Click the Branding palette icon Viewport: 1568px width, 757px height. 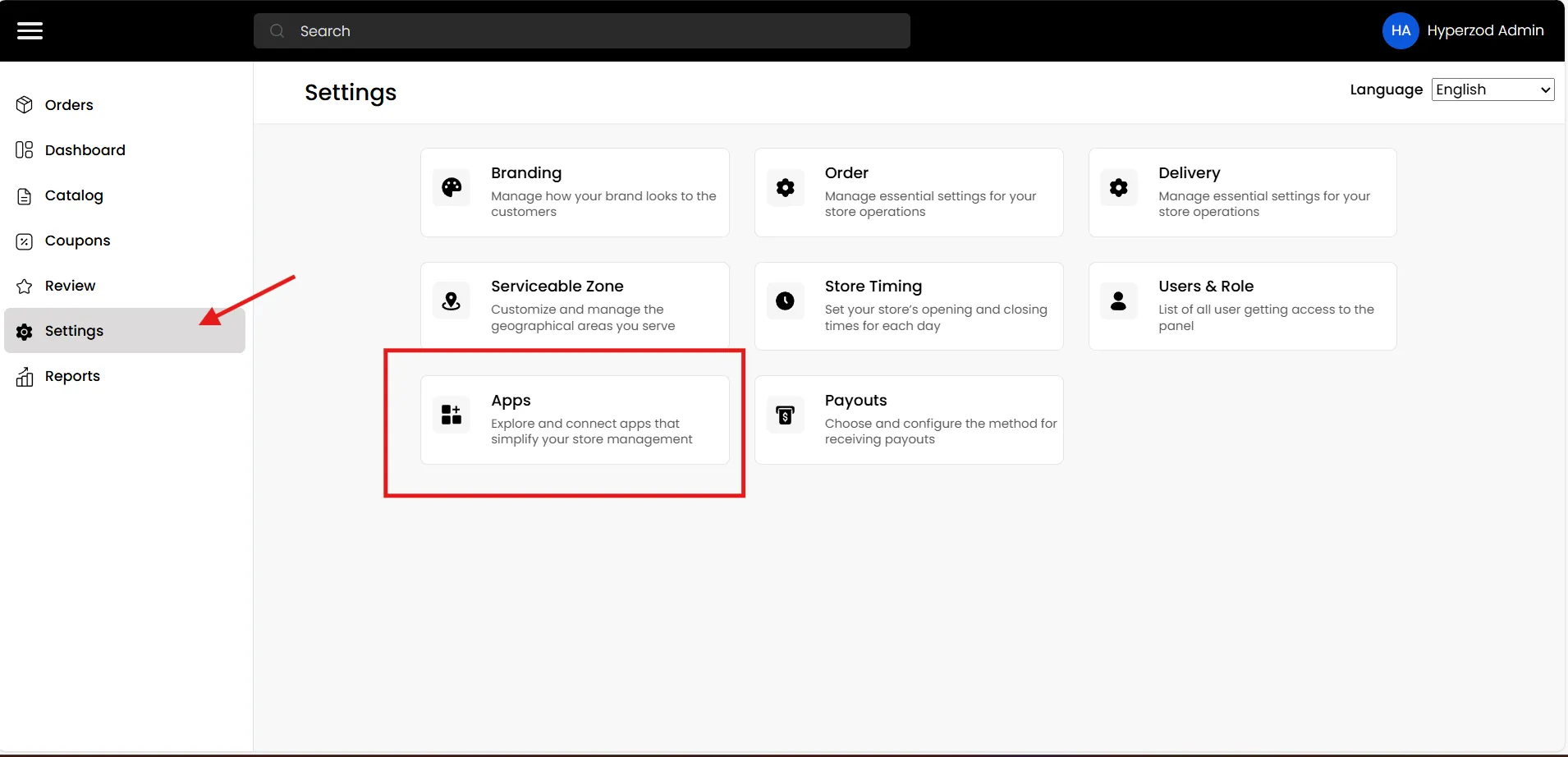coord(452,187)
